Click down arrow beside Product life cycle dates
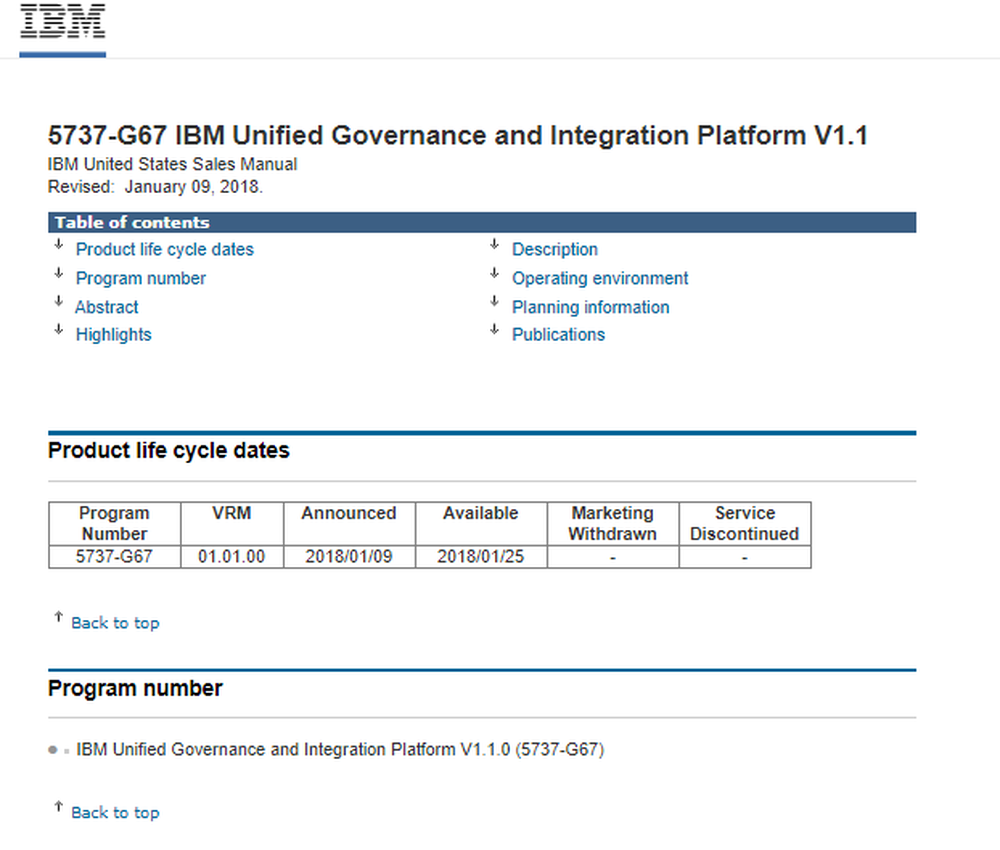This screenshot has height=850, width=1000. [x=59, y=244]
